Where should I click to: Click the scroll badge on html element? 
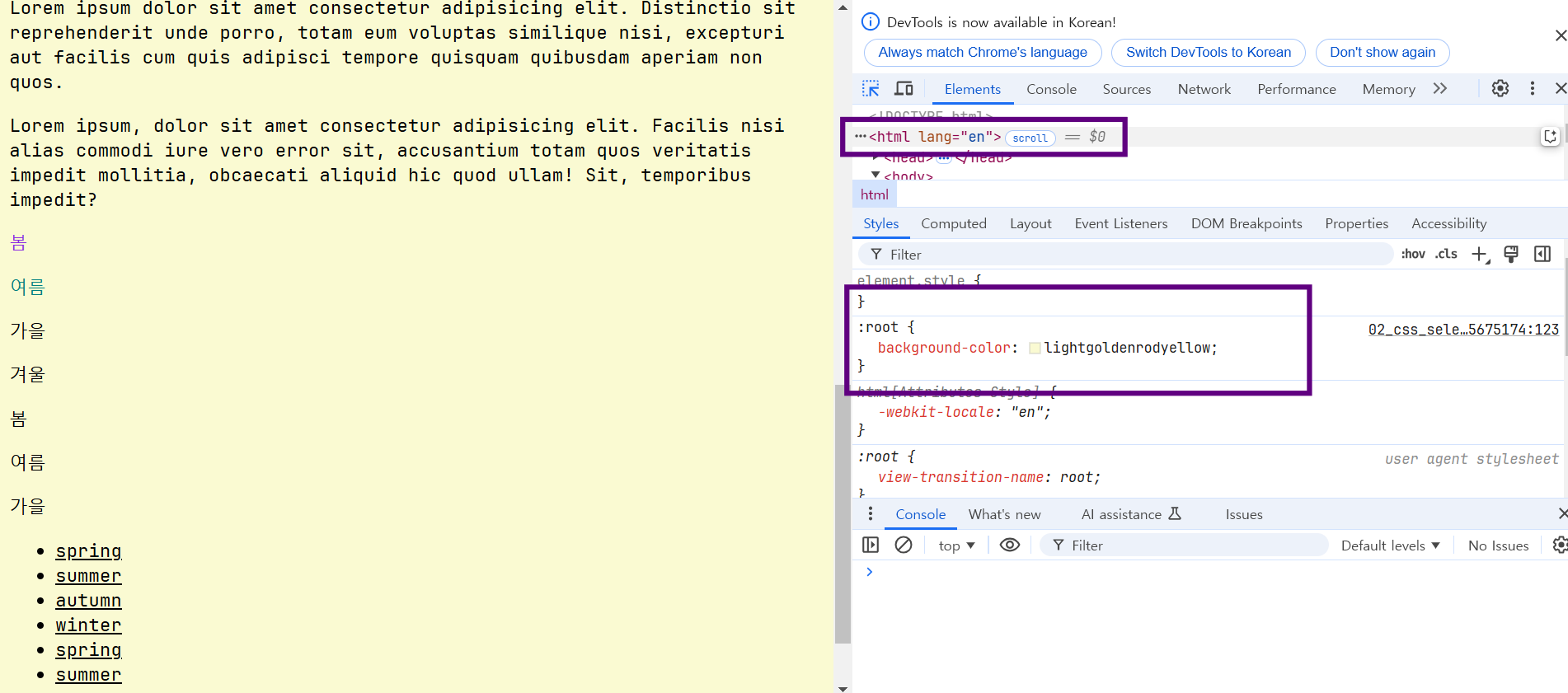click(x=1030, y=138)
